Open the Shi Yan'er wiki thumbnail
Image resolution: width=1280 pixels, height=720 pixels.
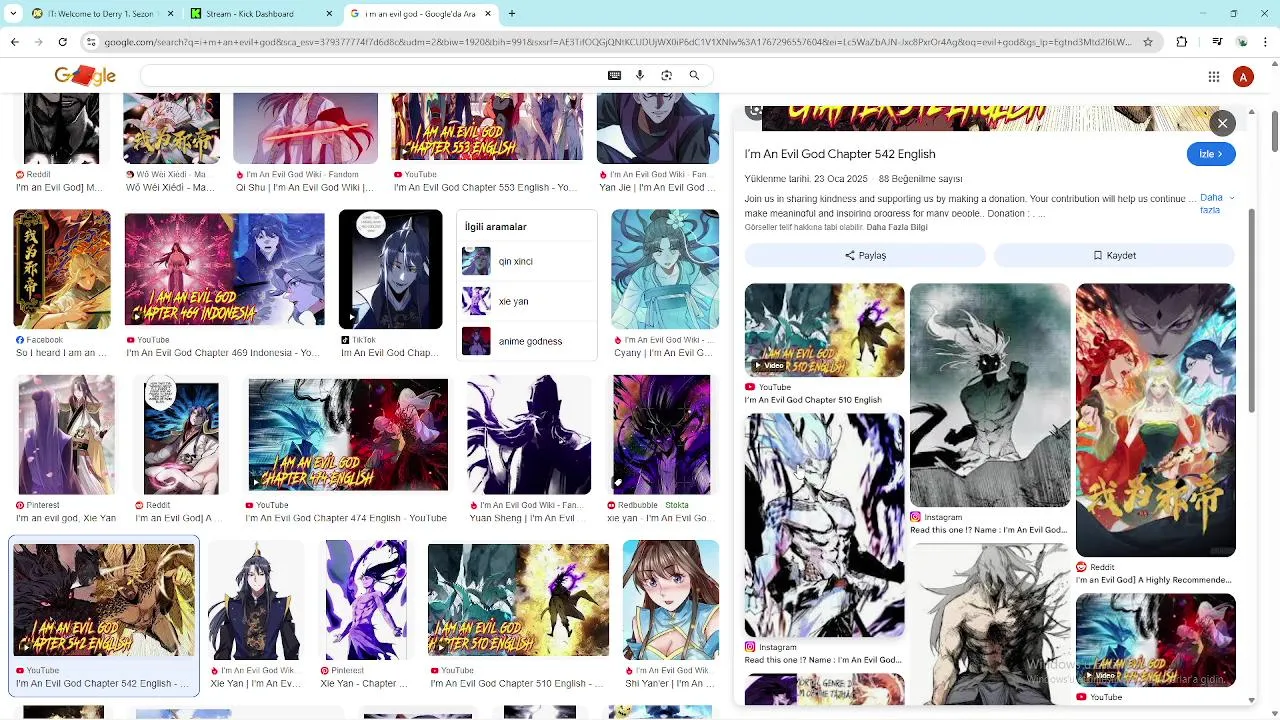671,600
